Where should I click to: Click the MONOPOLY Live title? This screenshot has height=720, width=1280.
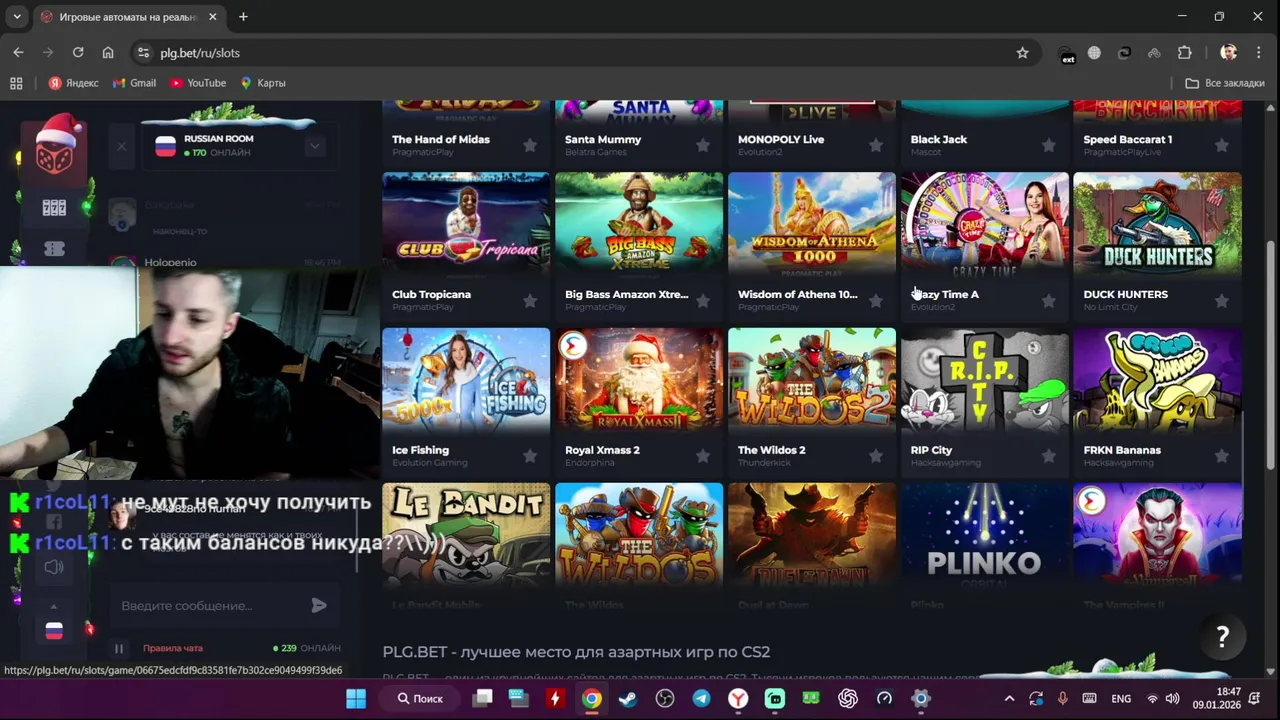click(781, 139)
